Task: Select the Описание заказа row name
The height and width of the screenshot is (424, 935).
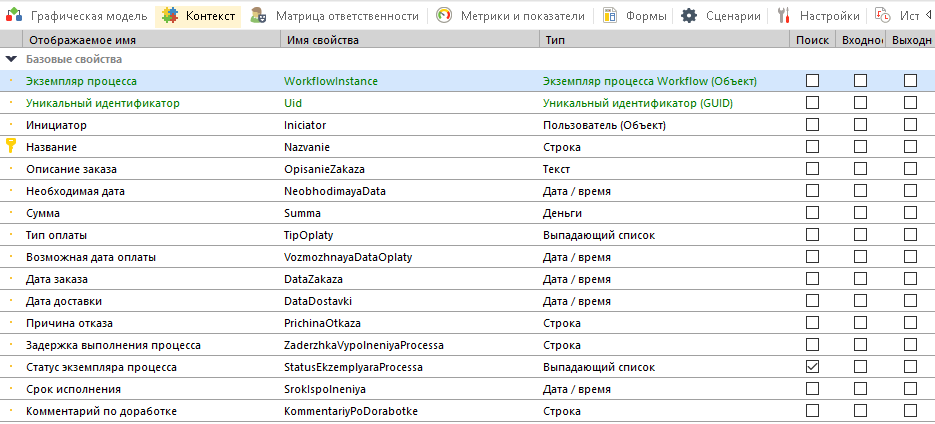Action: coord(71,169)
